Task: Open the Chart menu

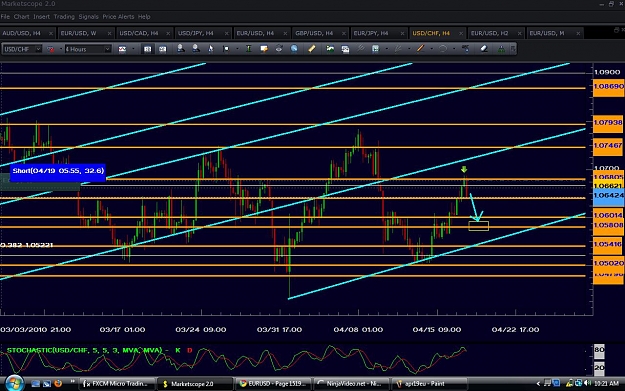Action: [22, 17]
